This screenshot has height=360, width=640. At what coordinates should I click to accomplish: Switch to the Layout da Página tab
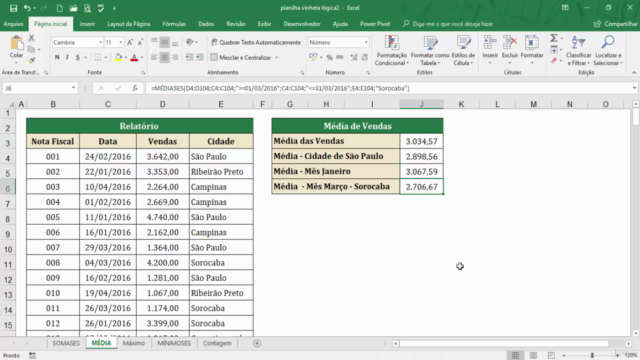point(129,24)
